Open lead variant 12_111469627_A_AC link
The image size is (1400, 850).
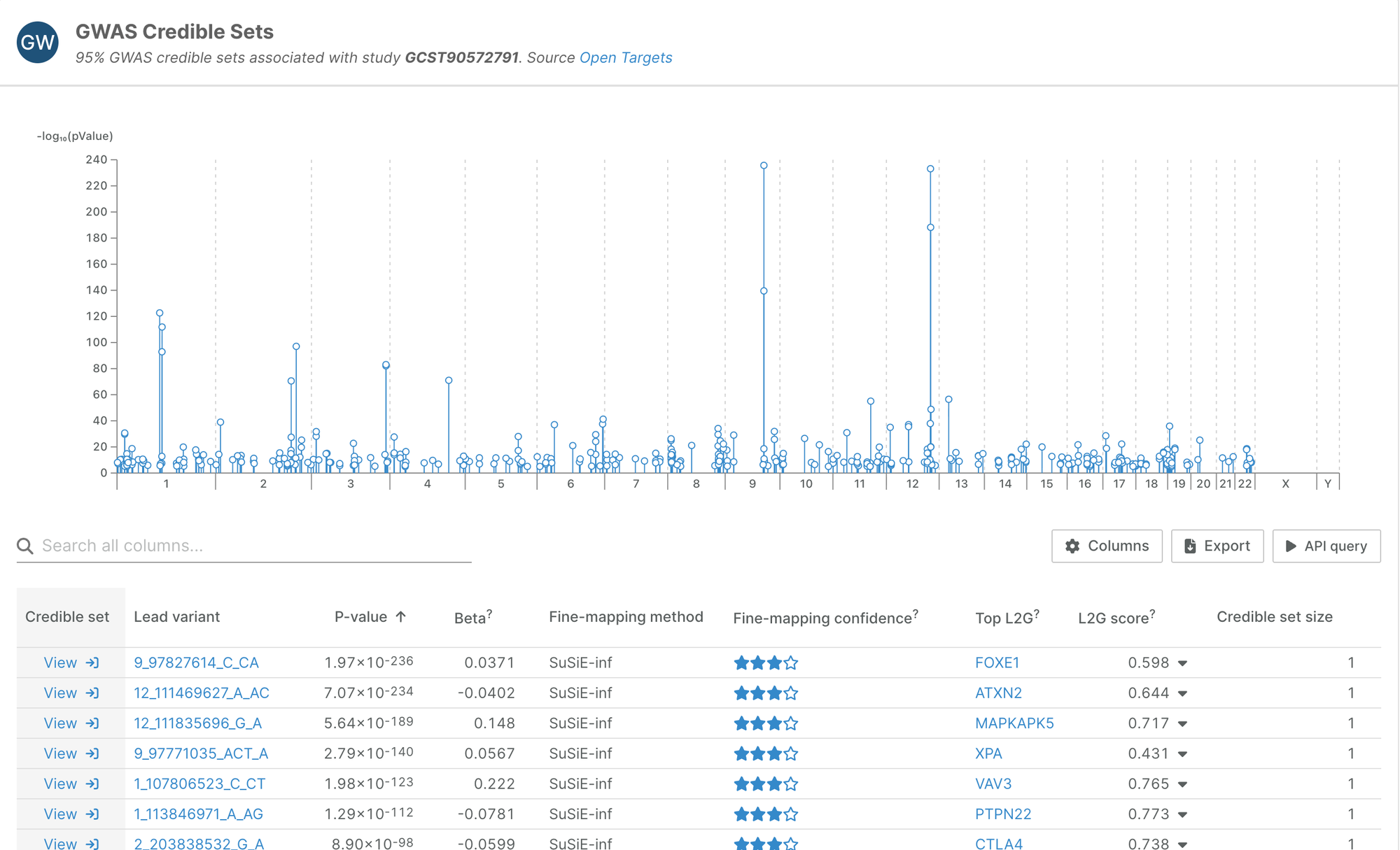coord(202,693)
